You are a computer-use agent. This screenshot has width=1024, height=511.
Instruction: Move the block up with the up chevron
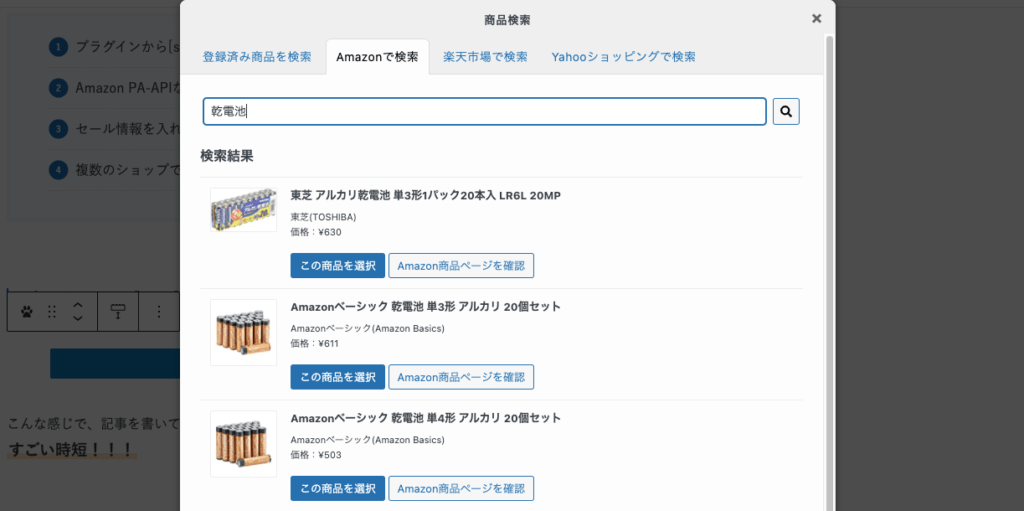pyautogui.click(x=77, y=305)
